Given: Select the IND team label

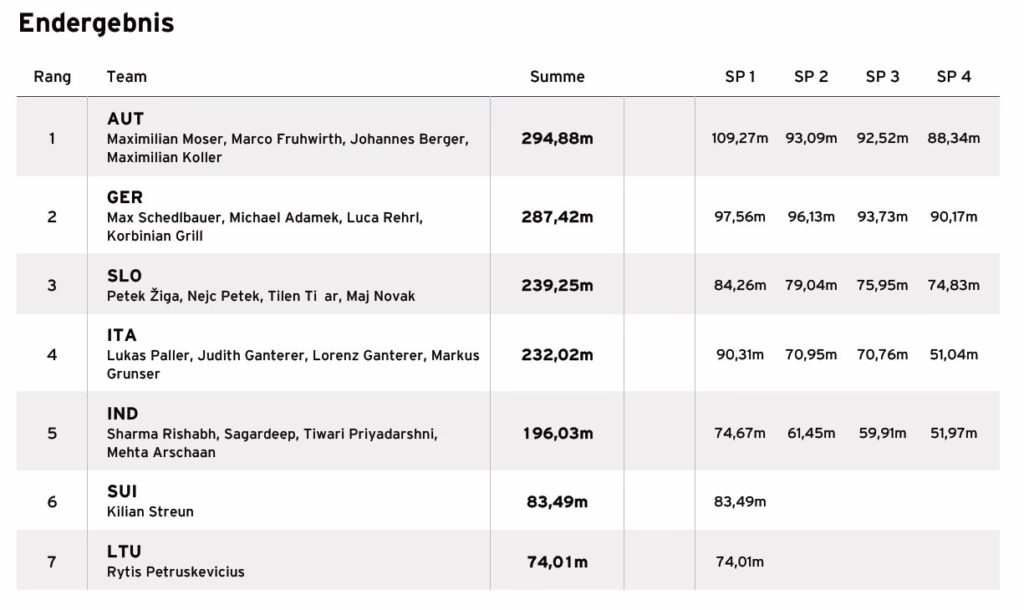Looking at the screenshot, I should (x=123, y=413).
